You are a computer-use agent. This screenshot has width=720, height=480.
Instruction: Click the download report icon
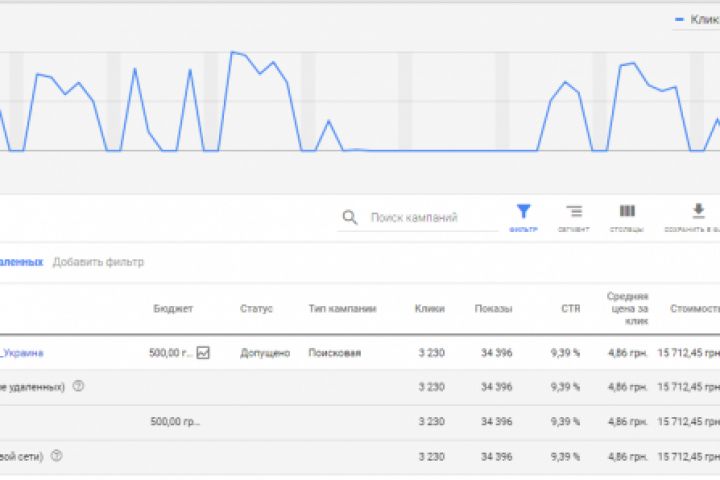pyautogui.click(x=698, y=211)
